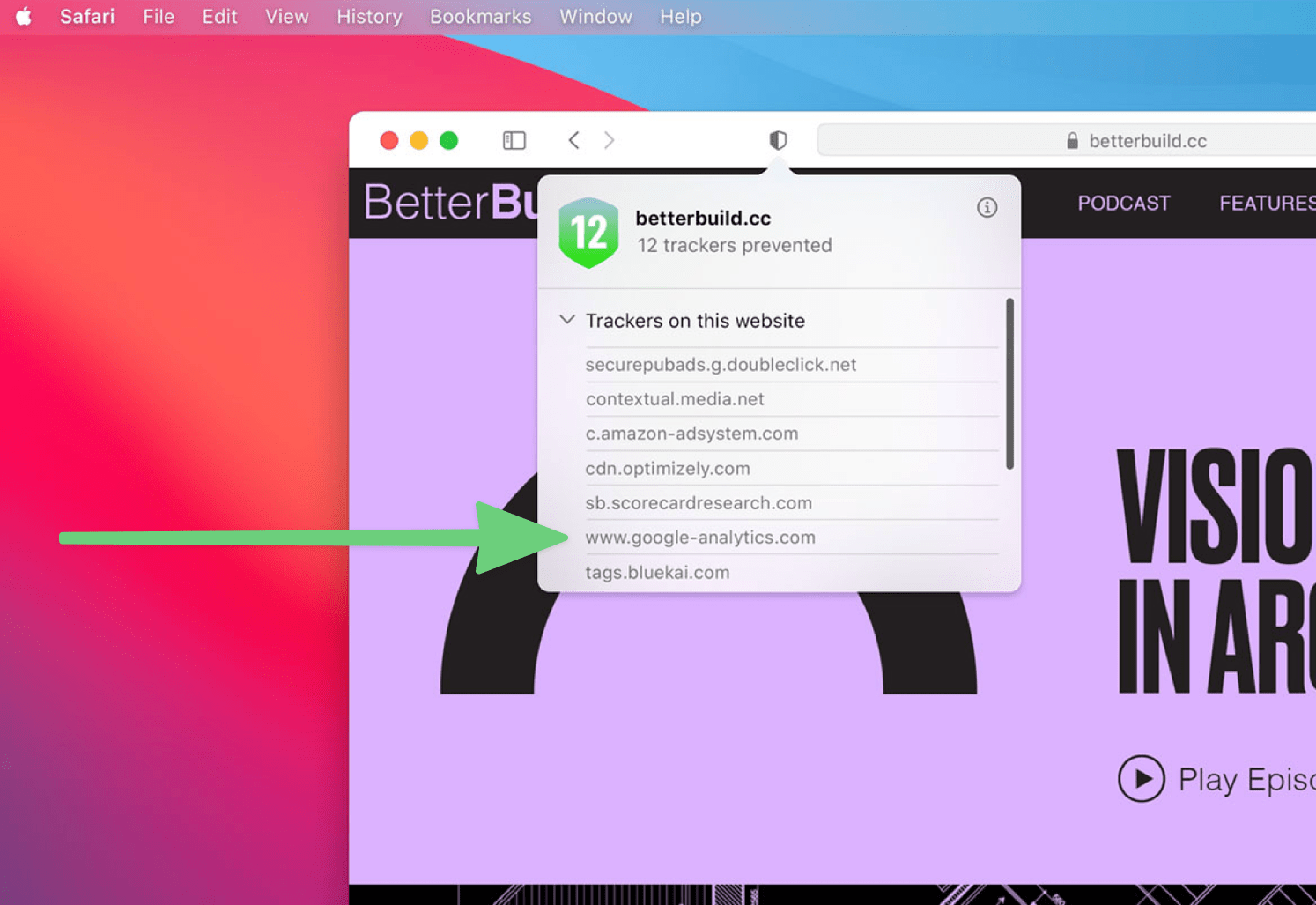Go forward with the right chevron
1316x905 pixels.
609,140
